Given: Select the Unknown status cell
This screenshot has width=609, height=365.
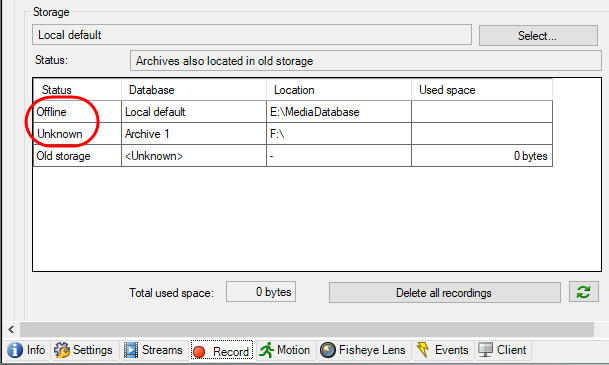Looking at the screenshot, I should pyautogui.click(x=77, y=134).
